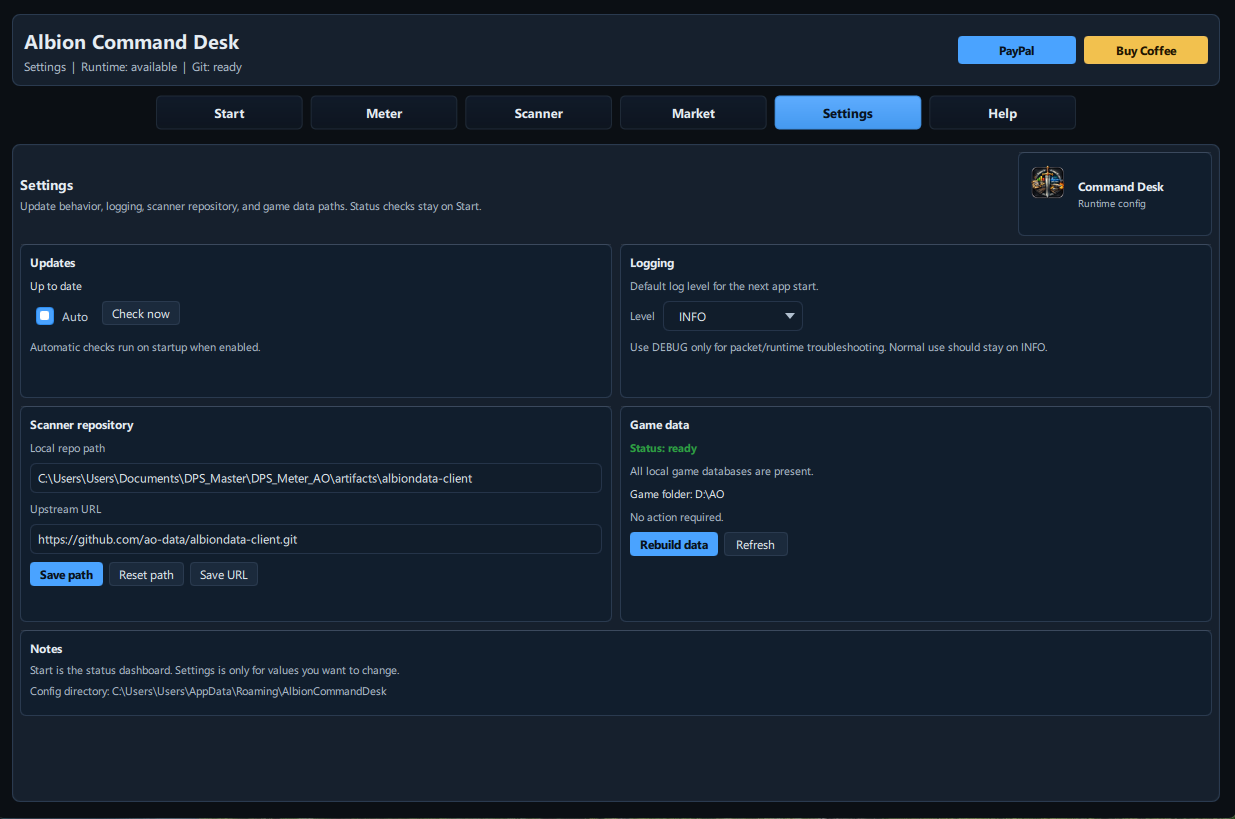This screenshot has height=819, width=1235.
Task: Refresh the Game data status
Action: [x=756, y=543]
